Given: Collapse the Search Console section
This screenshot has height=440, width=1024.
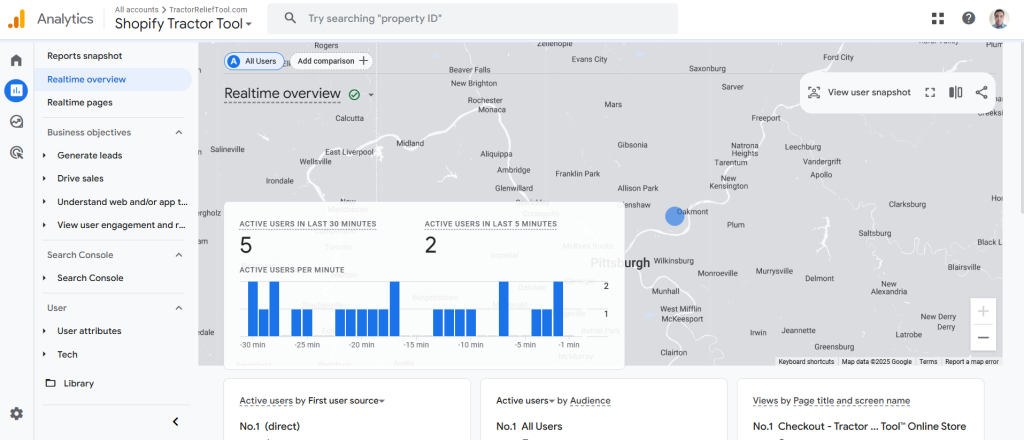Looking at the screenshot, I should (178, 255).
